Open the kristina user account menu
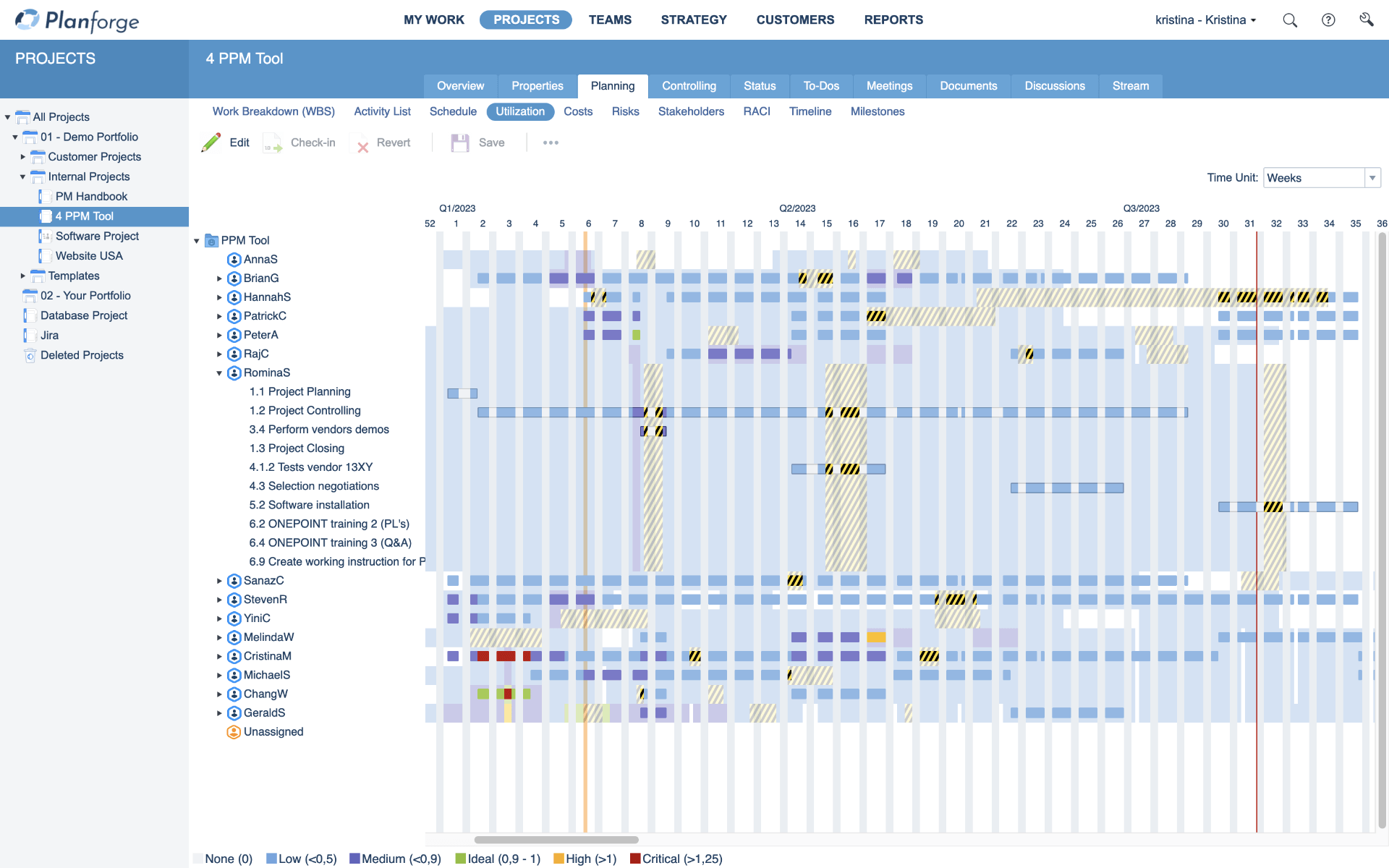The height and width of the screenshot is (868, 1389). point(1205,20)
